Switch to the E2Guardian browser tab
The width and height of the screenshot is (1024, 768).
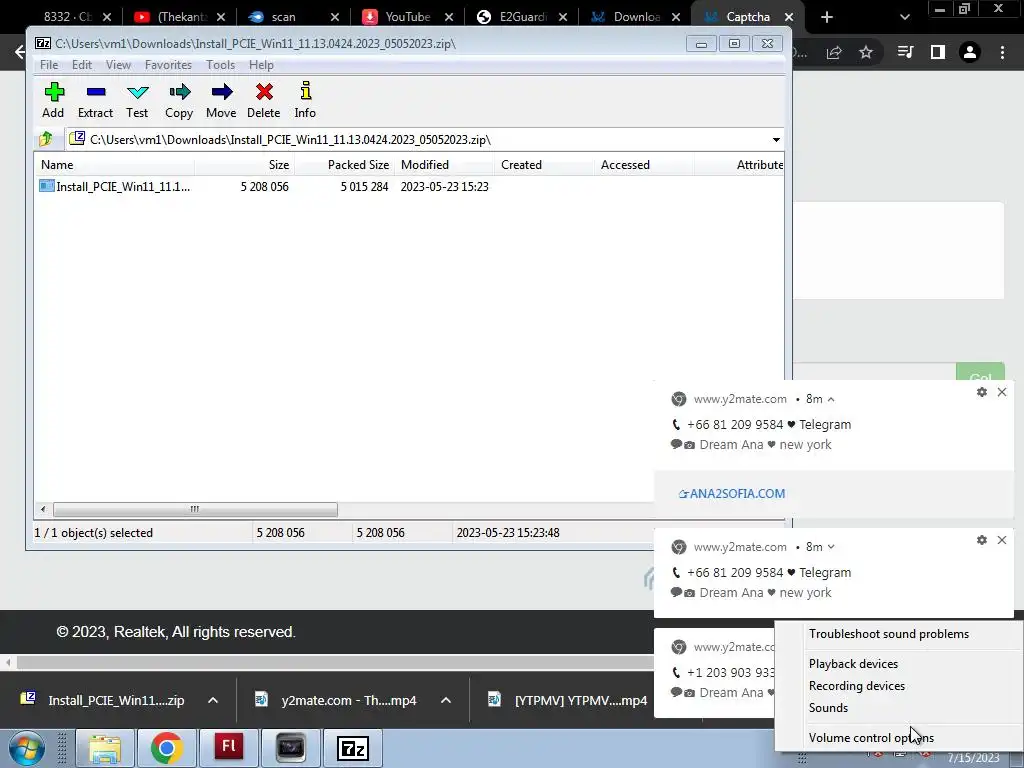[523, 17]
